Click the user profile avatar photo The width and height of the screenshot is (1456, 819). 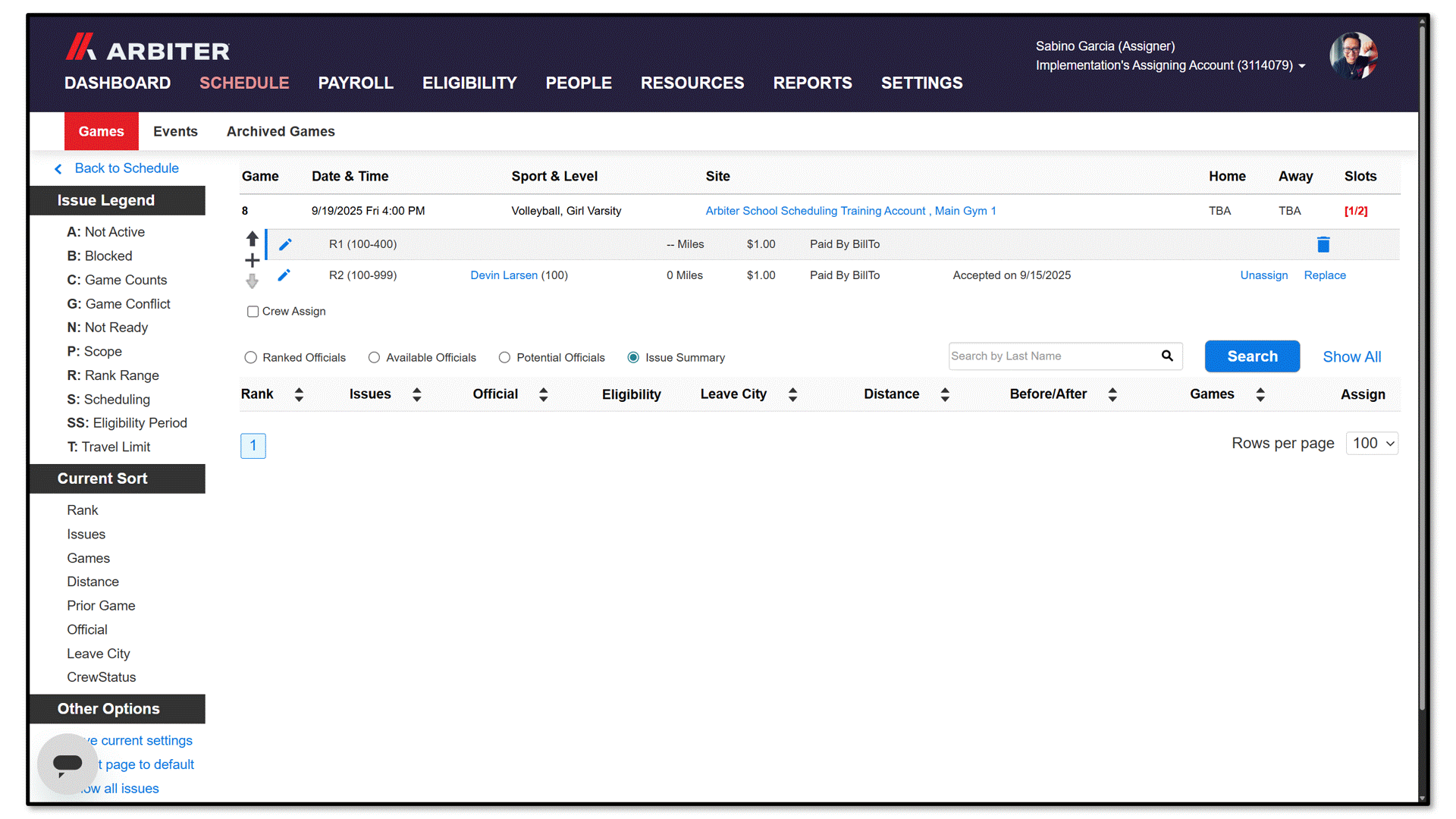1354,55
